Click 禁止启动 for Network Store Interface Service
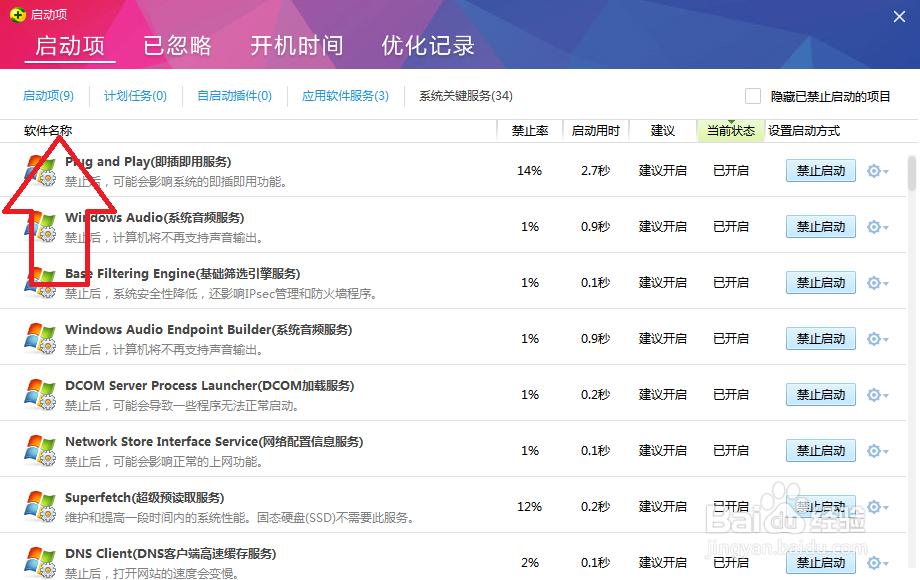 click(820, 451)
